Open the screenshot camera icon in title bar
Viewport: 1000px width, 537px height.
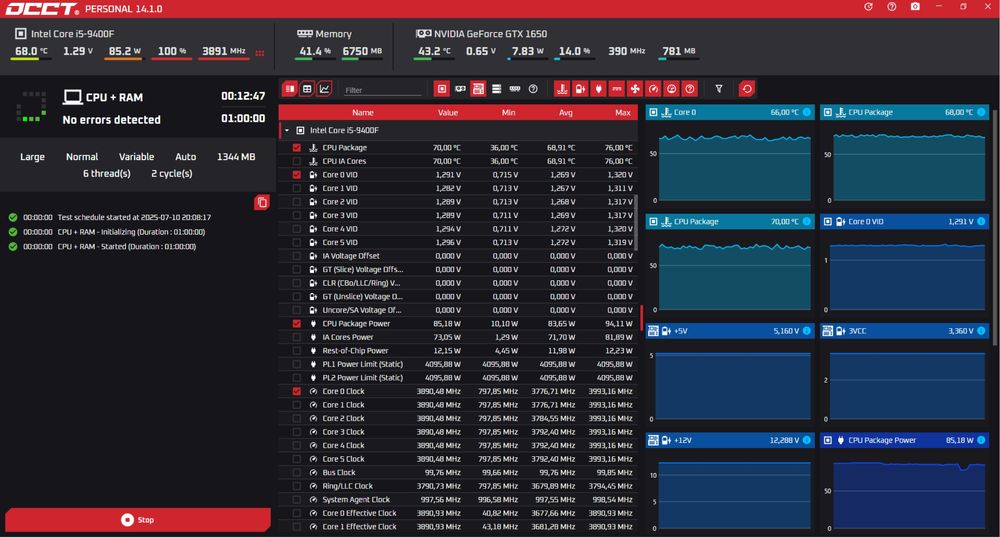(x=915, y=6)
